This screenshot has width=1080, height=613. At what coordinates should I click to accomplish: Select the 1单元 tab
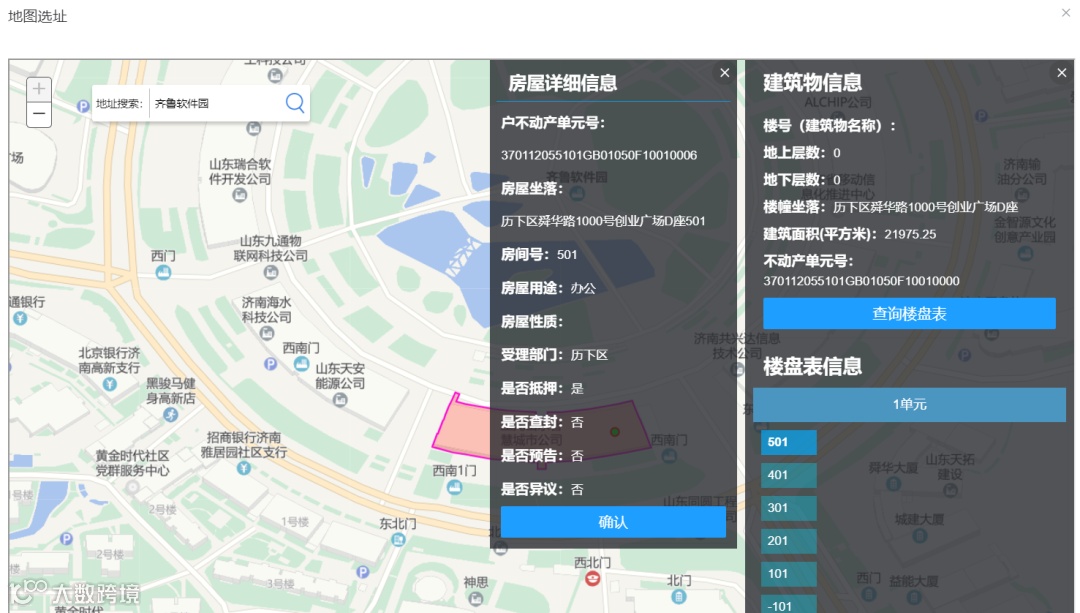[909, 404]
